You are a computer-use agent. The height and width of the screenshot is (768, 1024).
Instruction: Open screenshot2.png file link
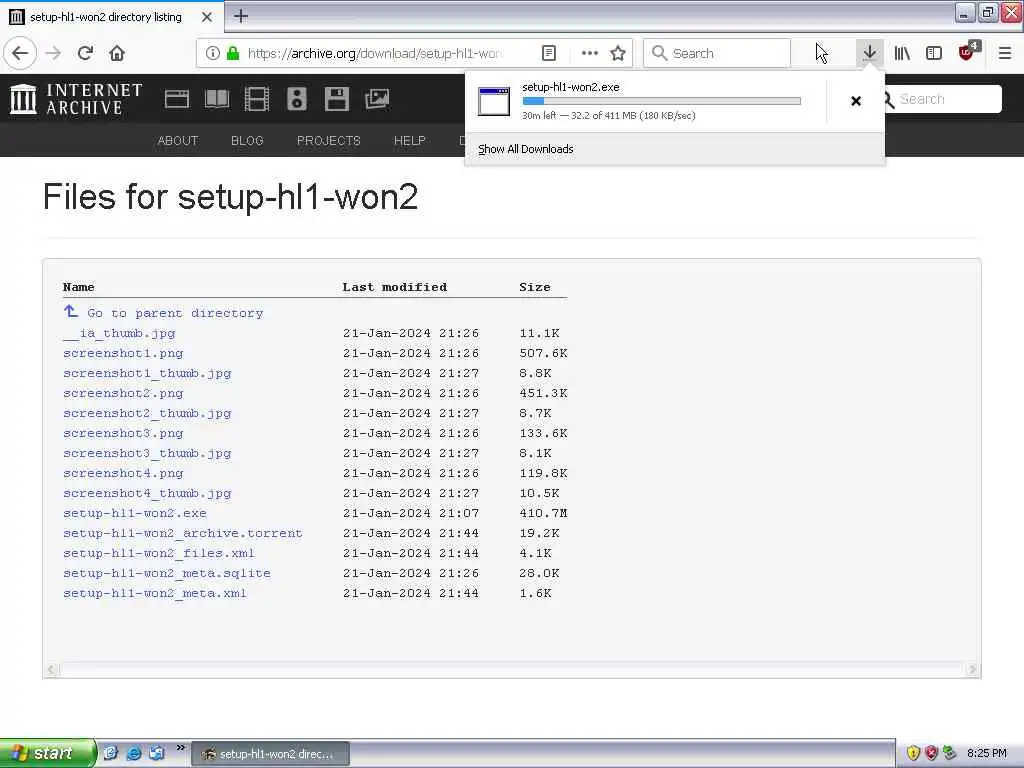pyautogui.click(x=123, y=393)
